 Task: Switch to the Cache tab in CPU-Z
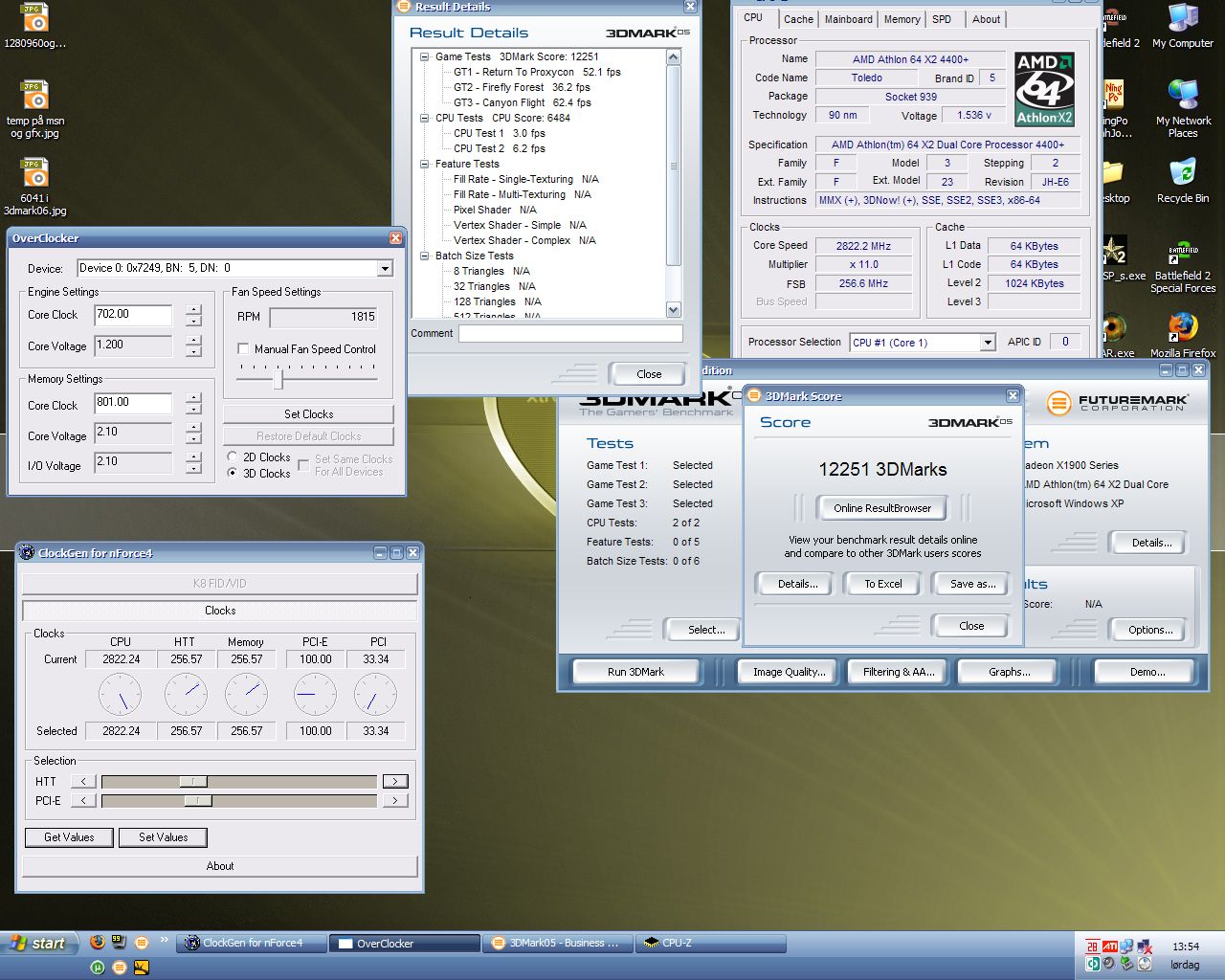click(798, 19)
